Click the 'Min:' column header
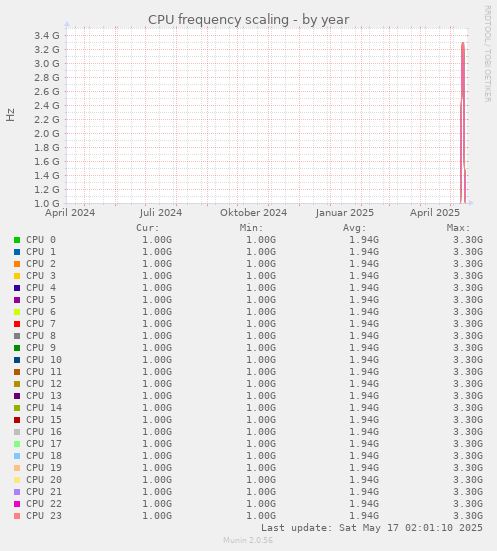This screenshot has height=551, width=497. (251, 228)
